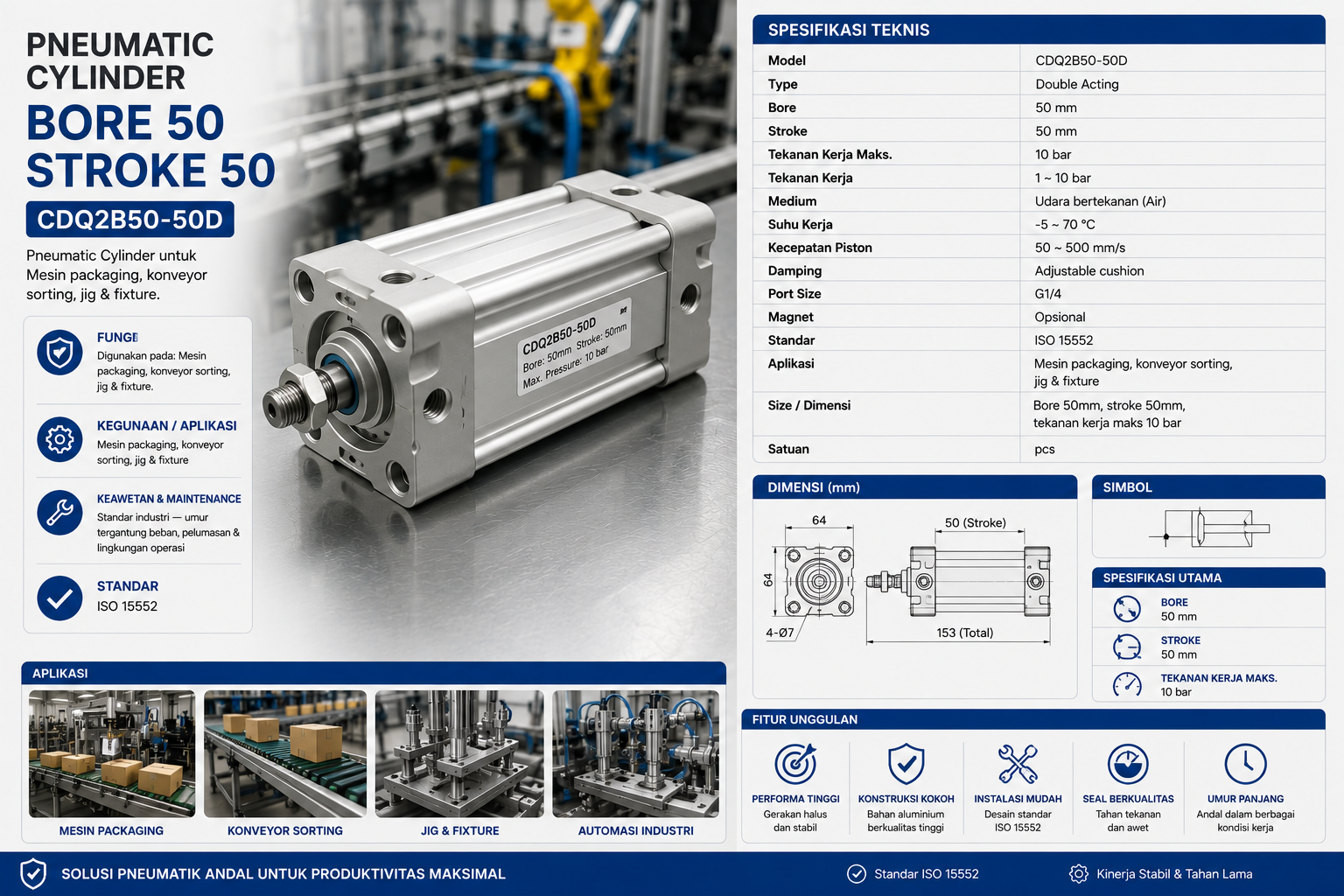Image resolution: width=1344 pixels, height=896 pixels.
Task: Click the gear icon beside Kinerja Stabil & Tahan Lama
Action: 1078,873
